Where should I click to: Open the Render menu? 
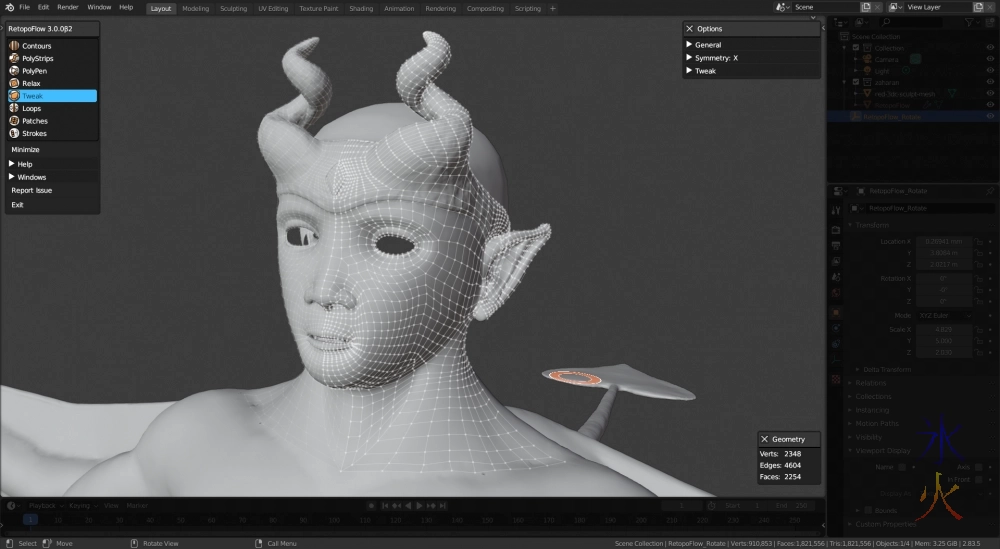point(68,7)
